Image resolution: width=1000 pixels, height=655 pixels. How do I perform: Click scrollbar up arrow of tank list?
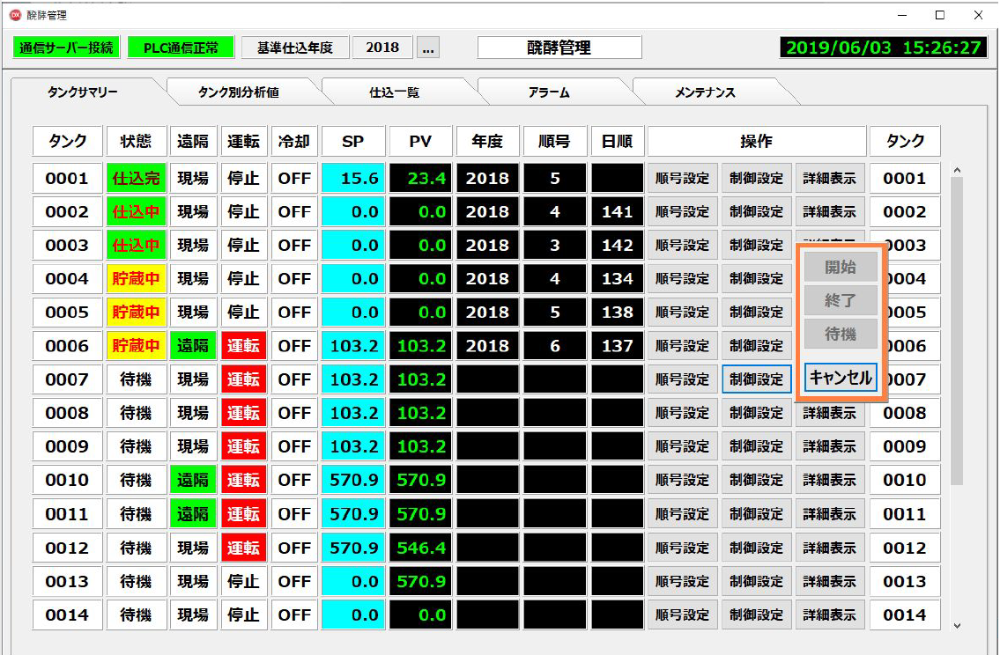pyautogui.click(x=956, y=171)
